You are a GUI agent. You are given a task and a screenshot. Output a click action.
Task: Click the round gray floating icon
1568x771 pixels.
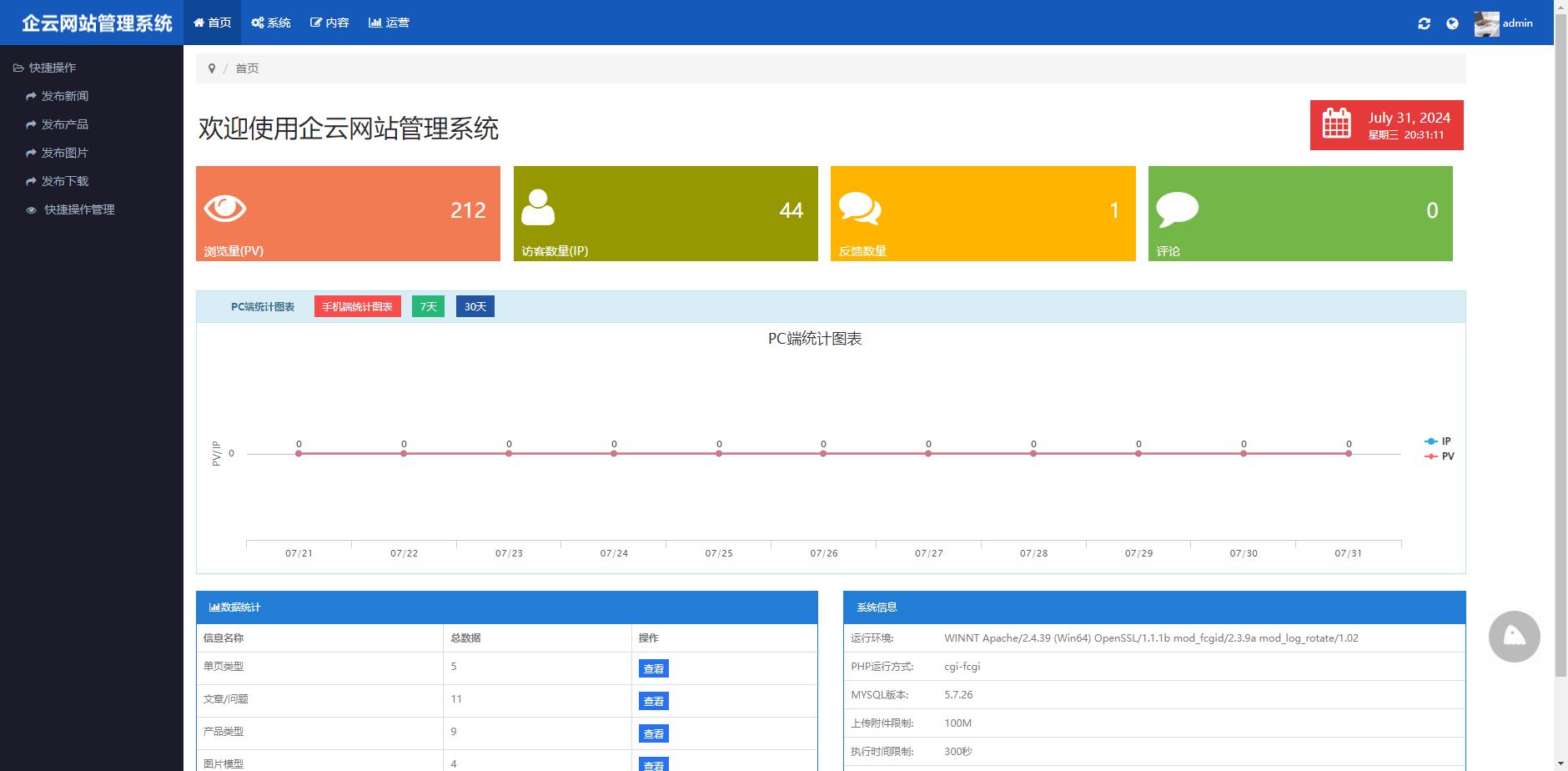click(1515, 637)
